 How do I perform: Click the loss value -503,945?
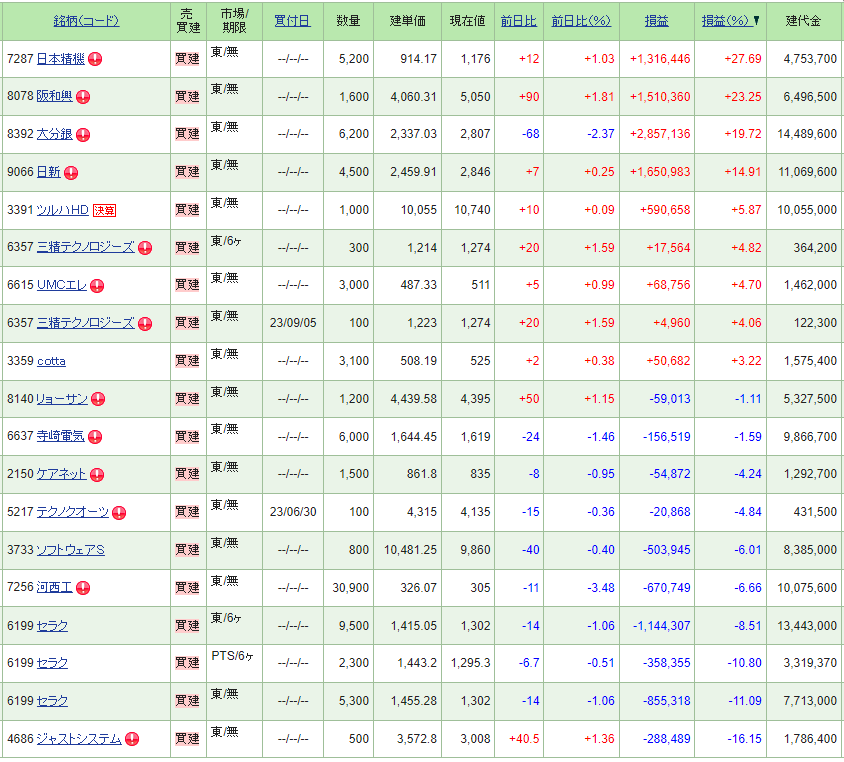(x=666, y=551)
